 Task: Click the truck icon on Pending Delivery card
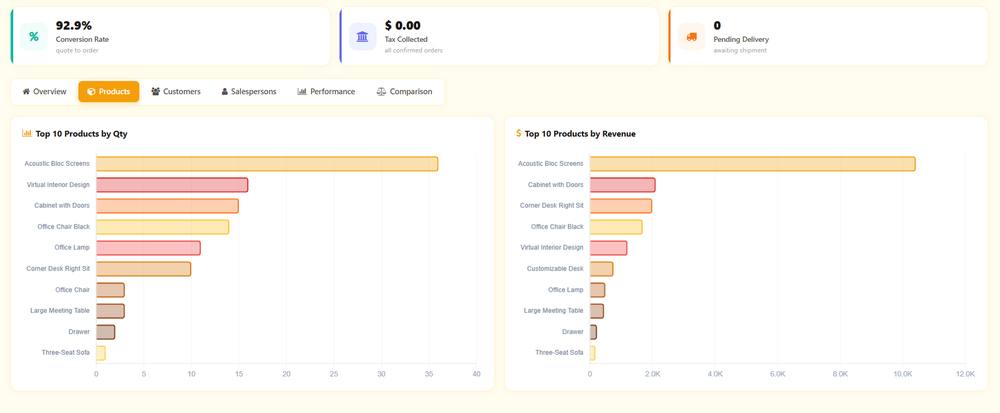click(691, 36)
